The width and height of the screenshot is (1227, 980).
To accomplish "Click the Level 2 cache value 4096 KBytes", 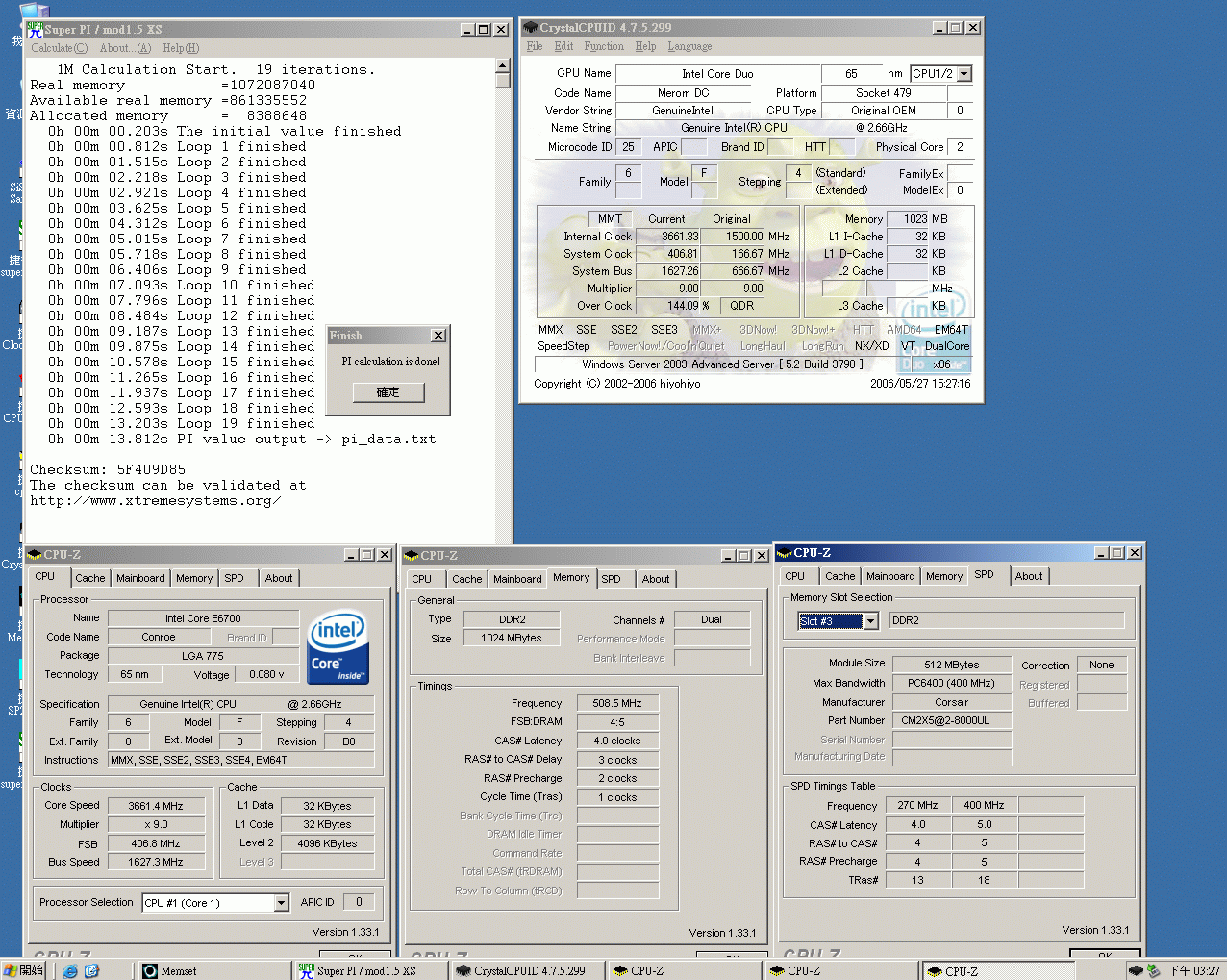I will [327, 843].
